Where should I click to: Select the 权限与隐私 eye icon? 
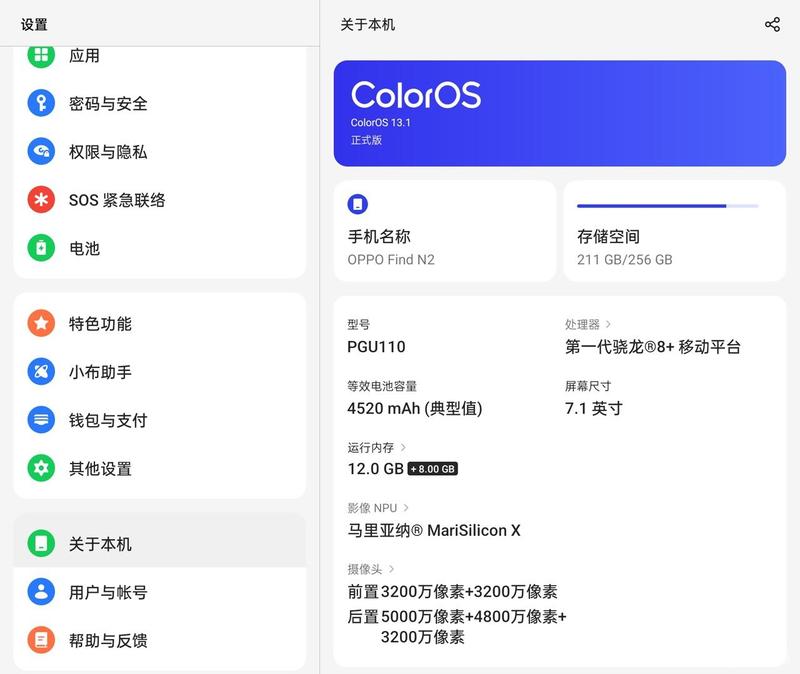click(41, 152)
